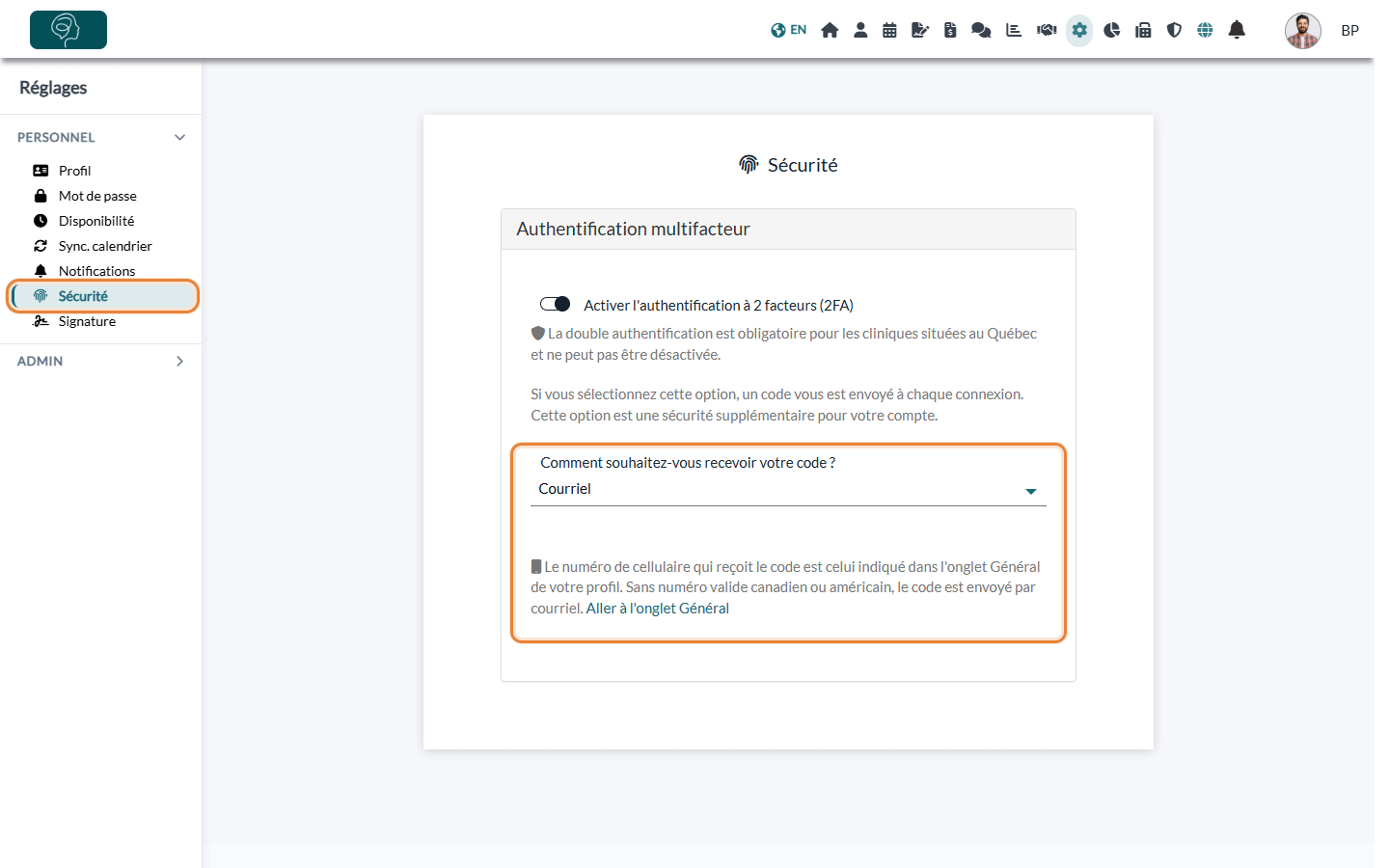
Task: Open the handshake icon
Action: click(x=1047, y=30)
